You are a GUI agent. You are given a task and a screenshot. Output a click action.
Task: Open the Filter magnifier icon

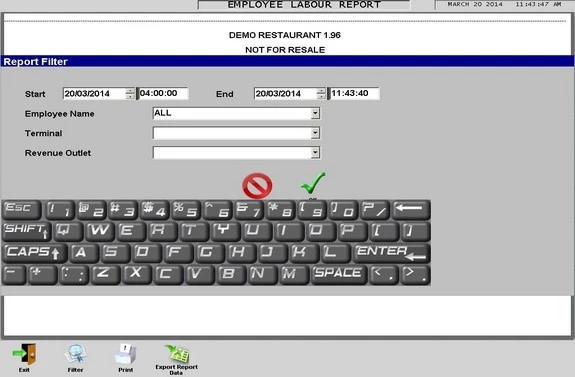pos(76,355)
